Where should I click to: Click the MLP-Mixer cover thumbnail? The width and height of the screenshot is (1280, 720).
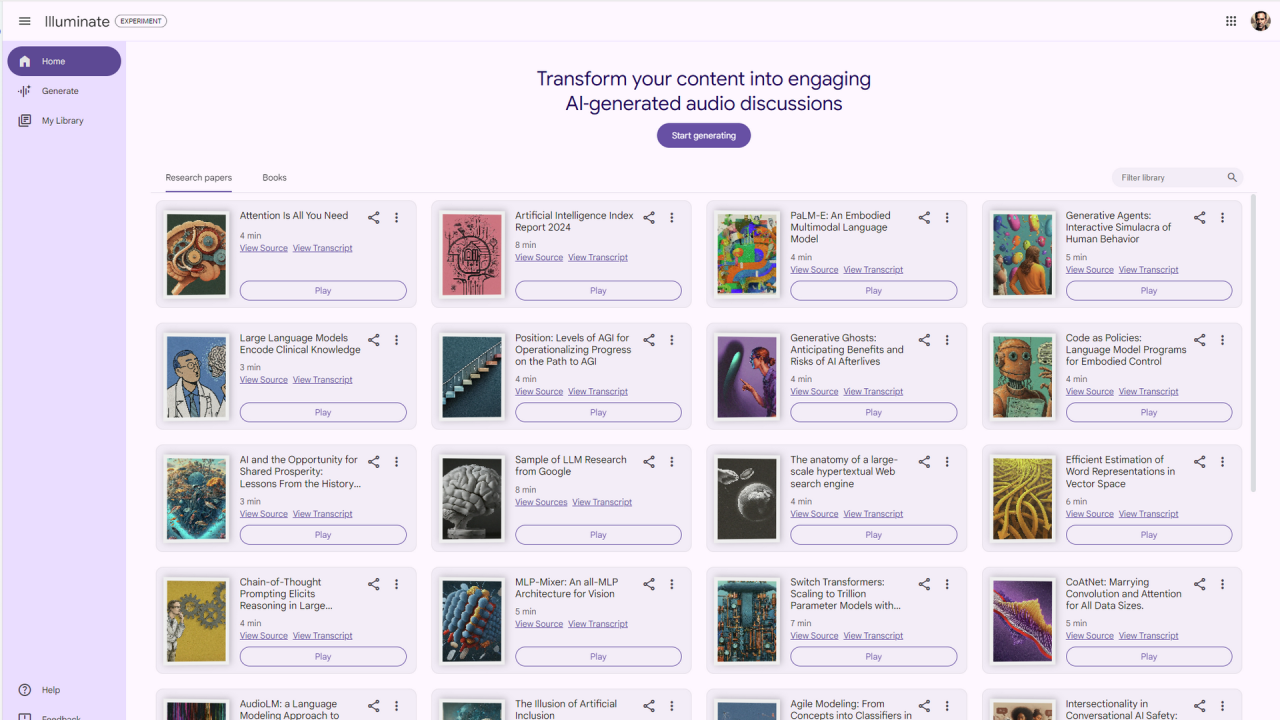coord(472,621)
